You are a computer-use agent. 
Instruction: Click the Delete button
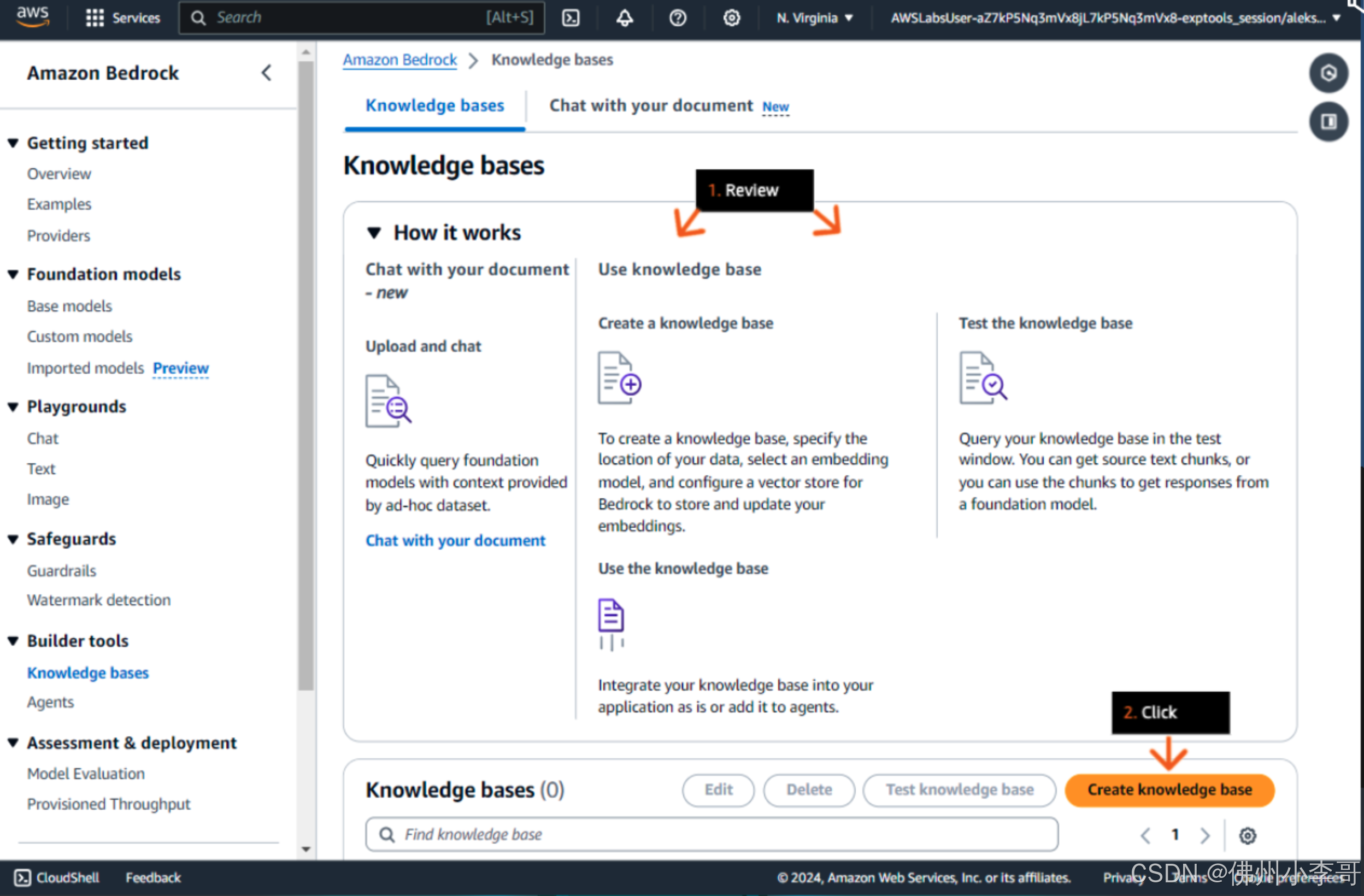tap(809, 789)
